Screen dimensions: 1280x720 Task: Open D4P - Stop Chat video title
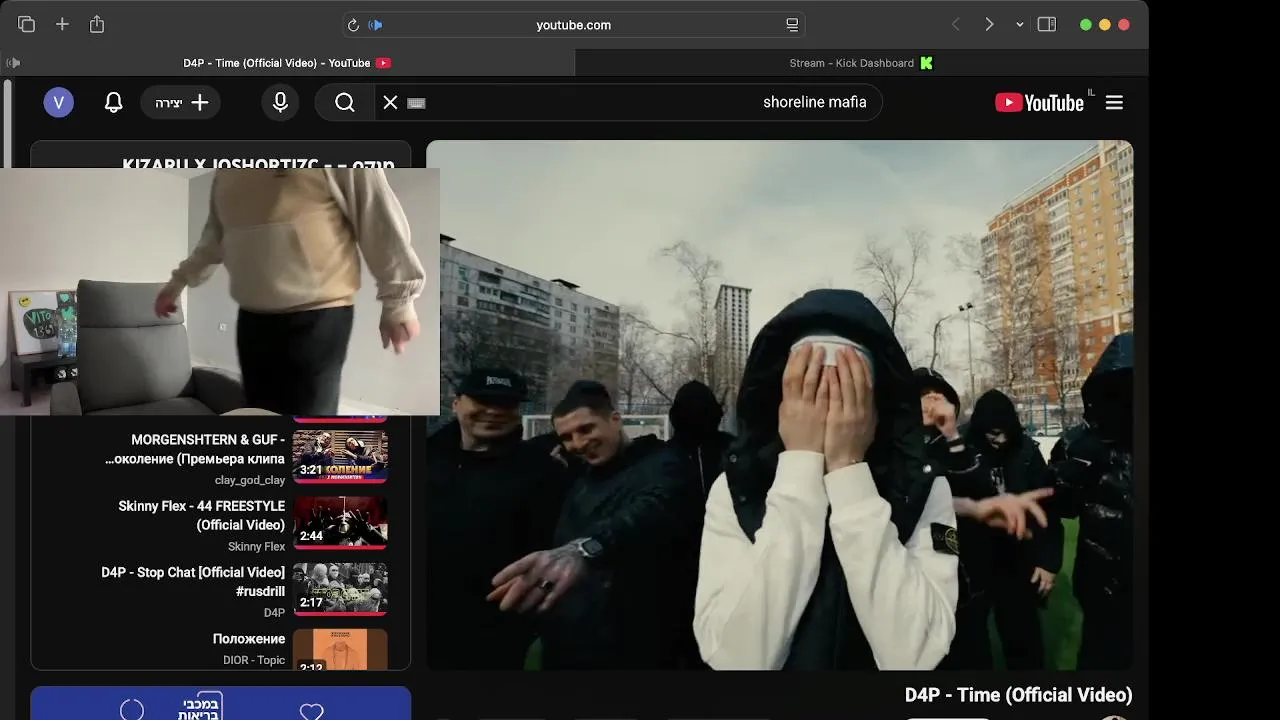tap(193, 581)
